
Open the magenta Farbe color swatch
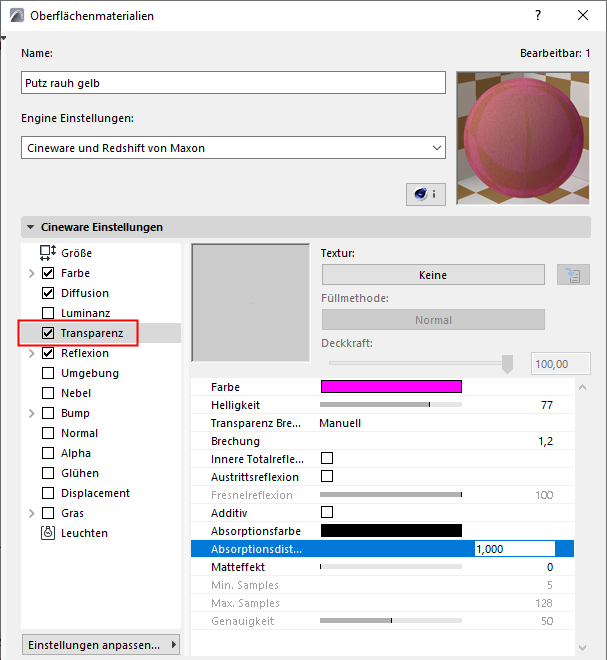(391, 386)
